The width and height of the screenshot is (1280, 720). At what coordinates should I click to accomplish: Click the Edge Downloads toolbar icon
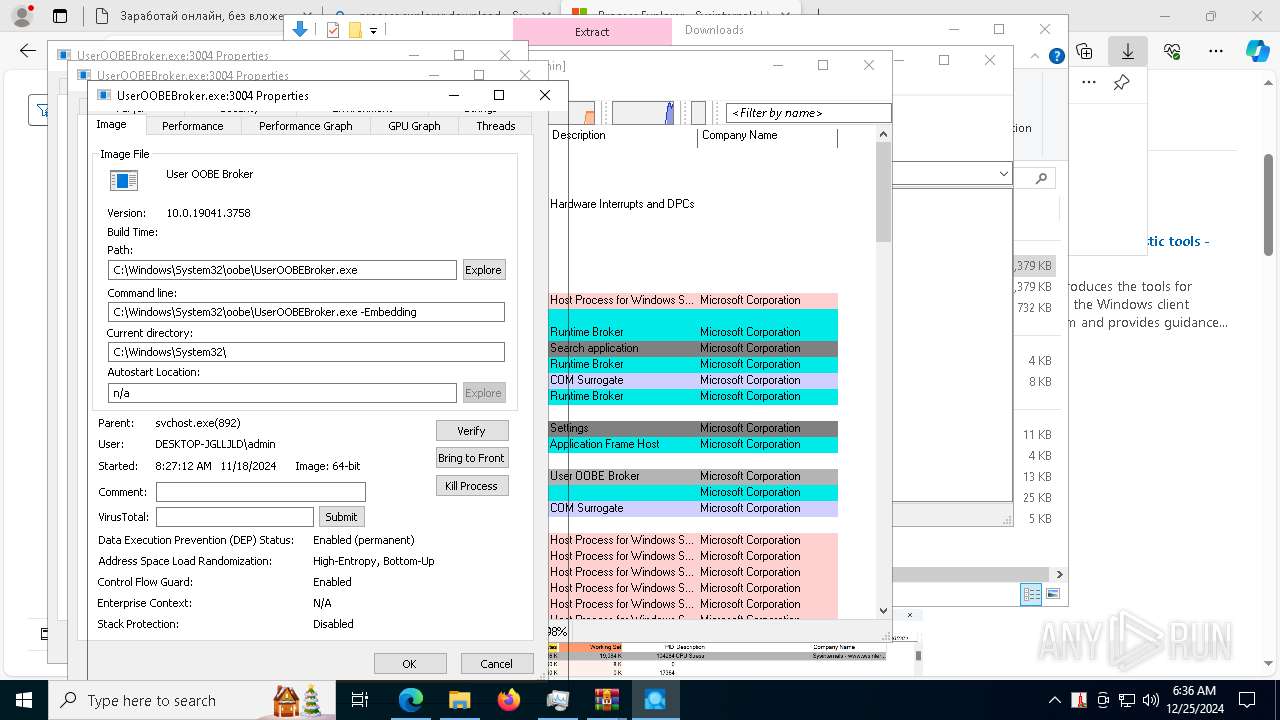pyautogui.click(x=1128, y=51)
